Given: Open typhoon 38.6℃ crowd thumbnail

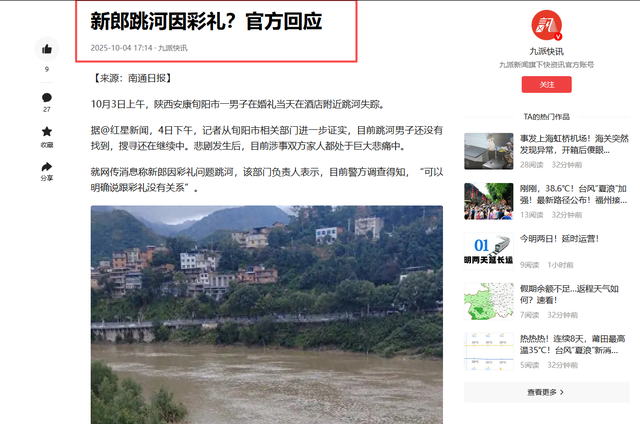Looking at the screenshot, I should click(x=489, y=201).
